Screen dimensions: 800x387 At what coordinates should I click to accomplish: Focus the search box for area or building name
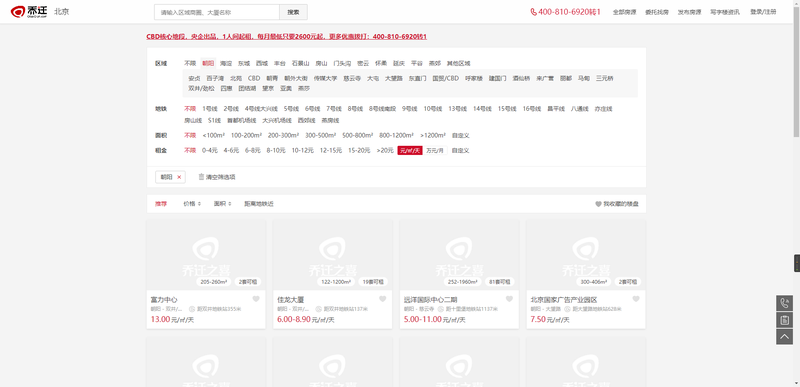(217, 12)
